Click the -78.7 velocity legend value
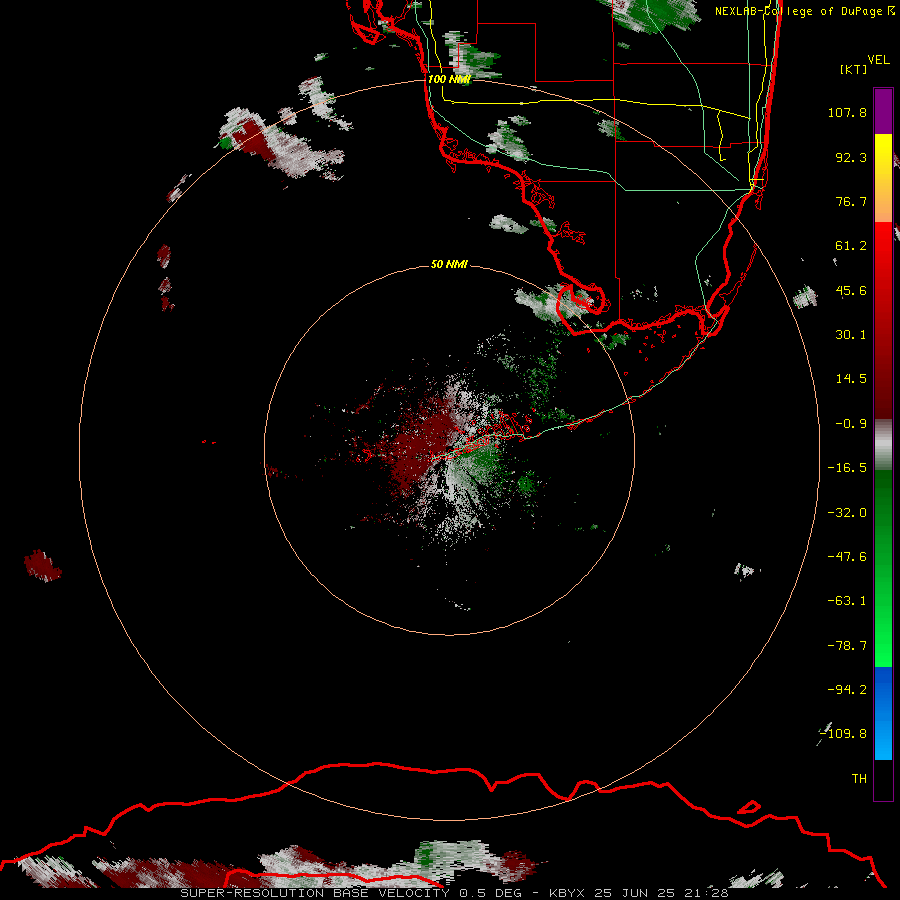This screenshot has height=900, width=900. (847, 645)
